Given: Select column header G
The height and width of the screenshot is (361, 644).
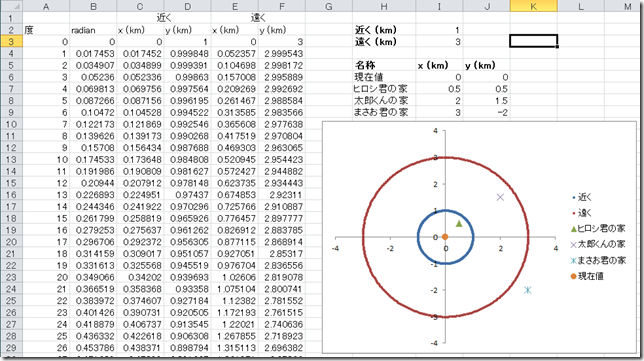Looking at the screenshot, I should (x=329, y=6).
